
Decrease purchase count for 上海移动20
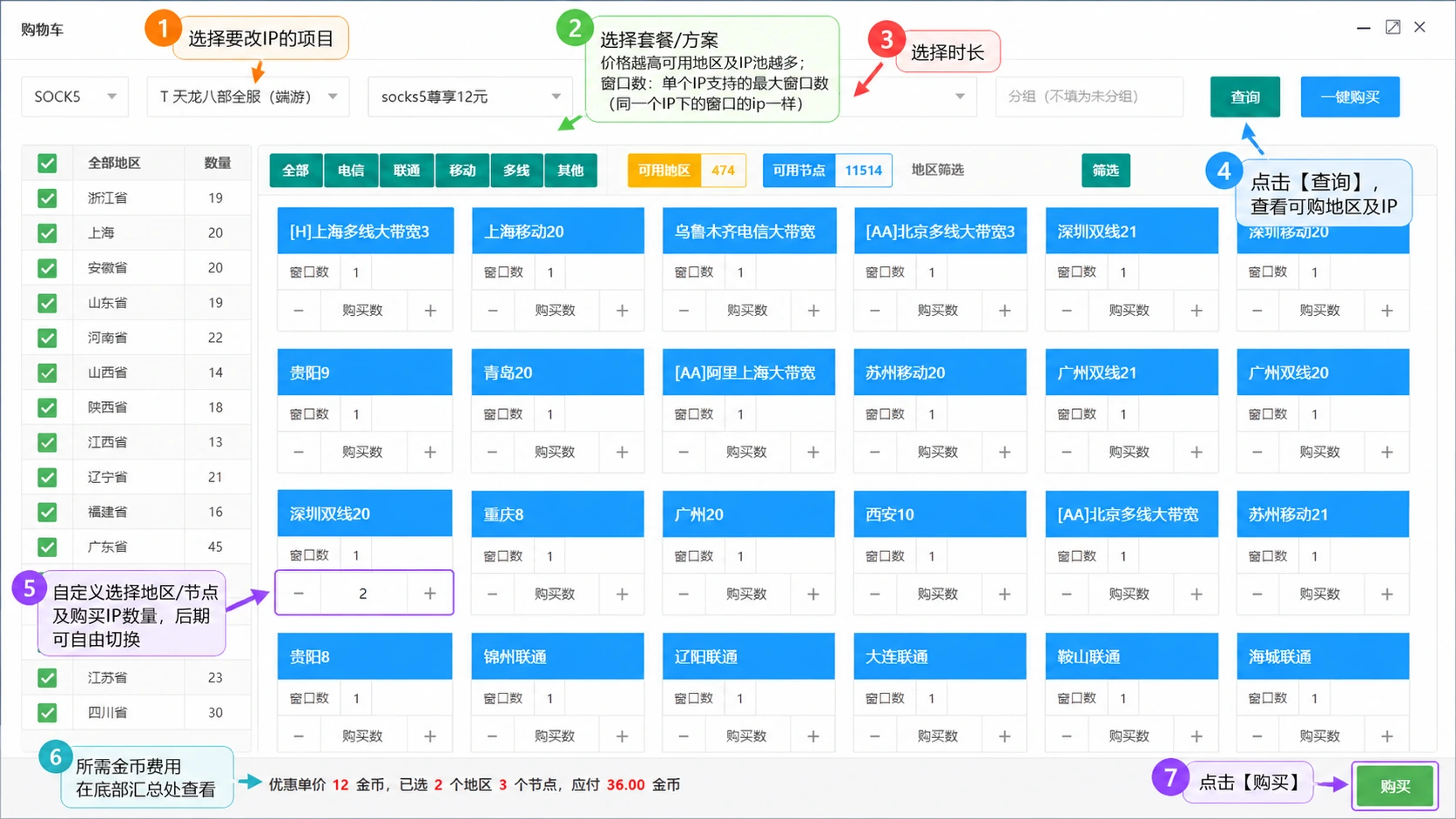(x=493, y=311)
